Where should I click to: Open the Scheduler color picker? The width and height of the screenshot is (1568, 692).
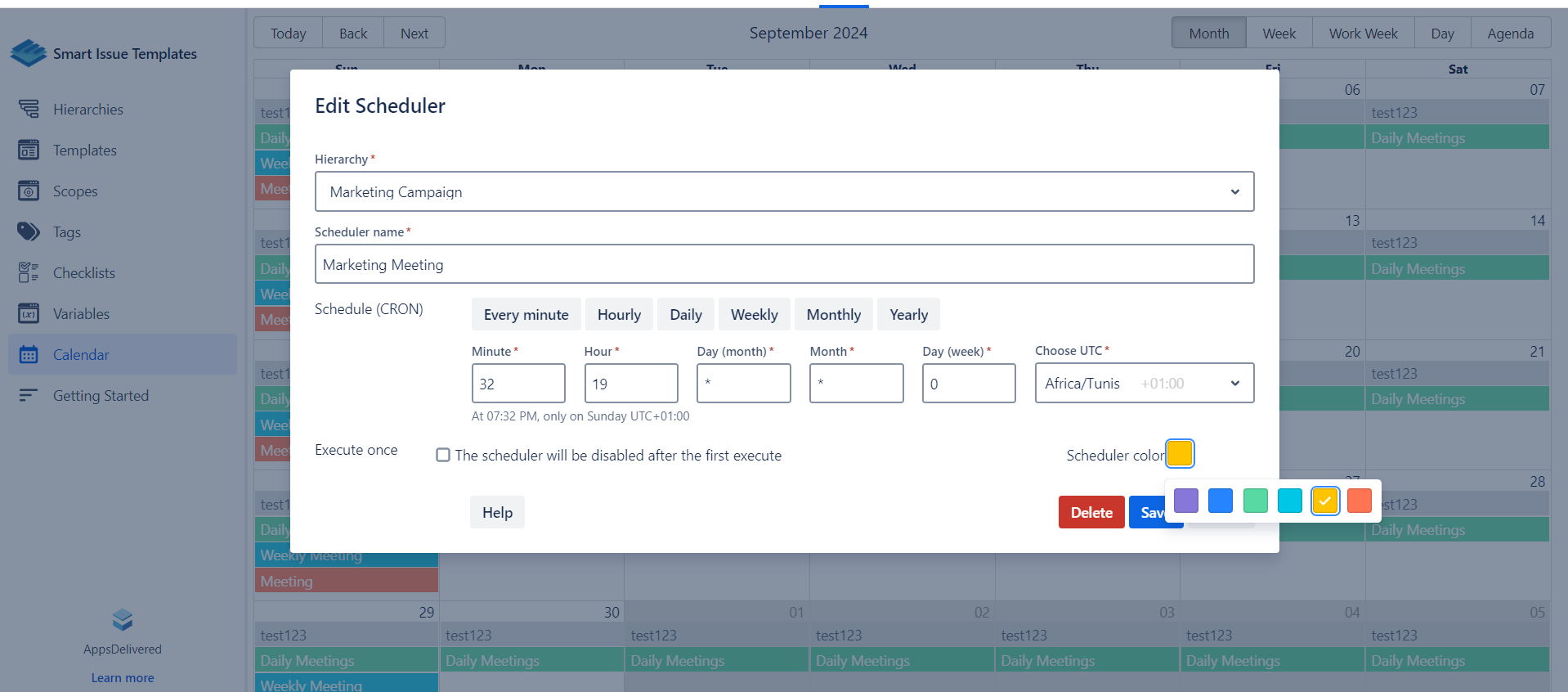click(1179, 453)
